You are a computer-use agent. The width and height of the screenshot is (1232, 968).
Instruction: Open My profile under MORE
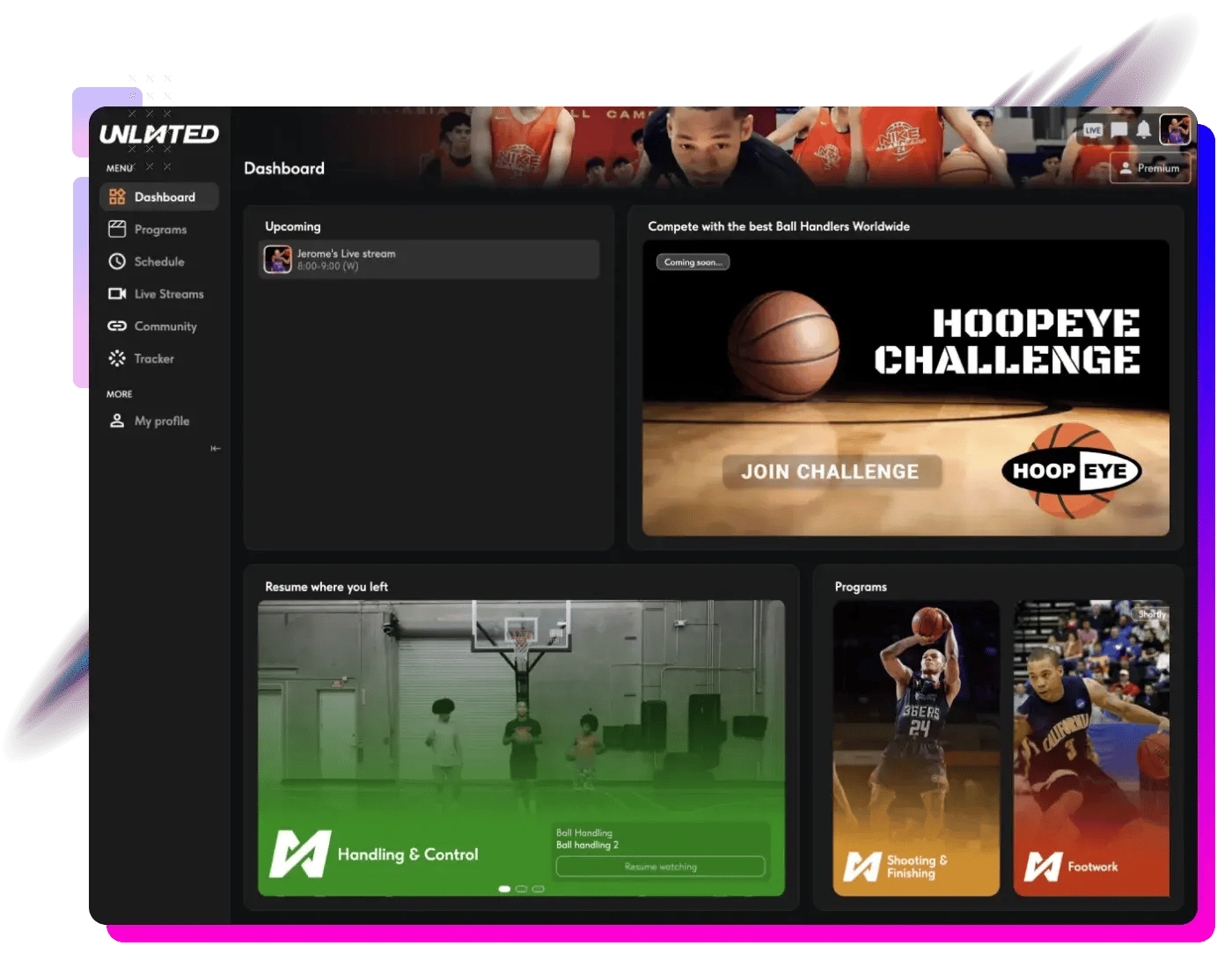(x=159, y=421)
